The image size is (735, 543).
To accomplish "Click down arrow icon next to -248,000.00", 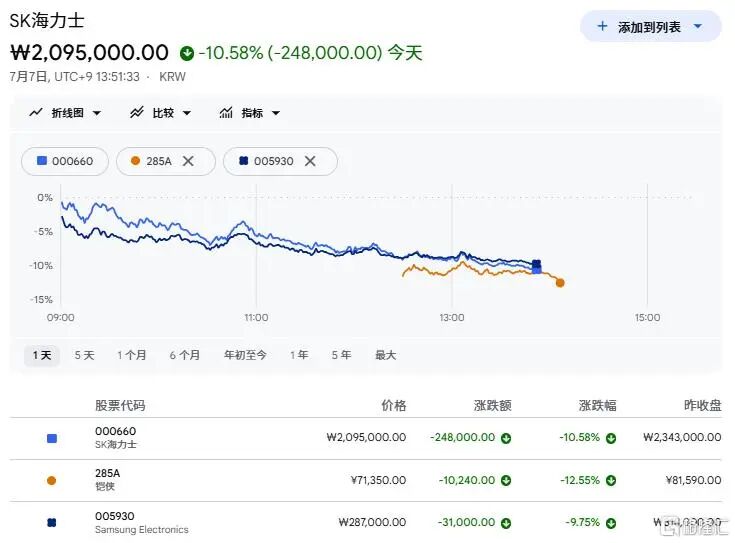I will [x=506, y=438].
